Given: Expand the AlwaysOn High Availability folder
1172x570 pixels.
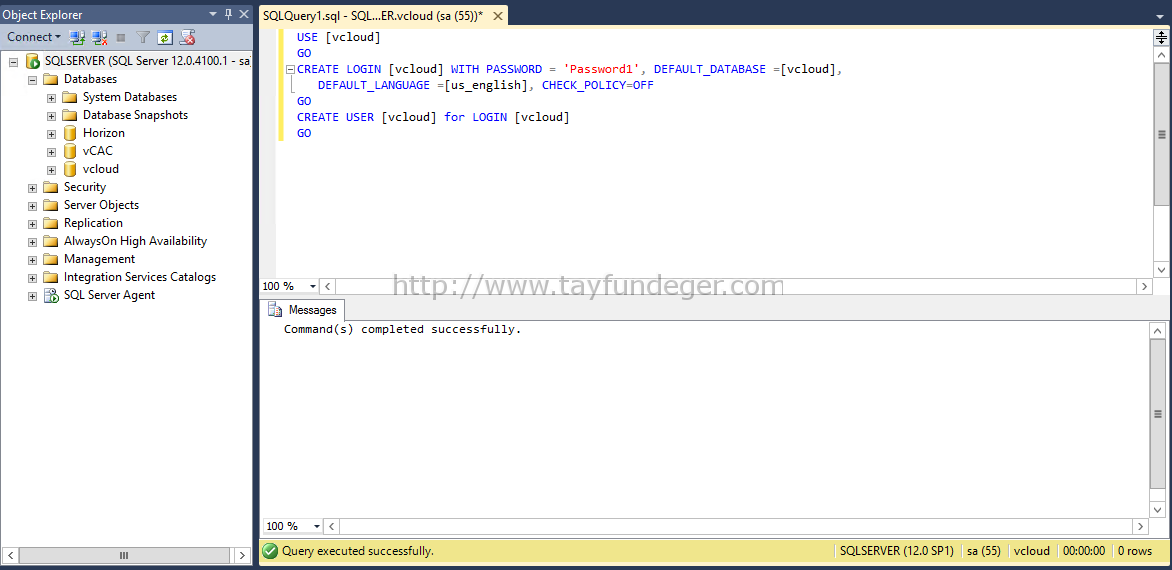Looking at the screenshot, I should coord(32,241).
